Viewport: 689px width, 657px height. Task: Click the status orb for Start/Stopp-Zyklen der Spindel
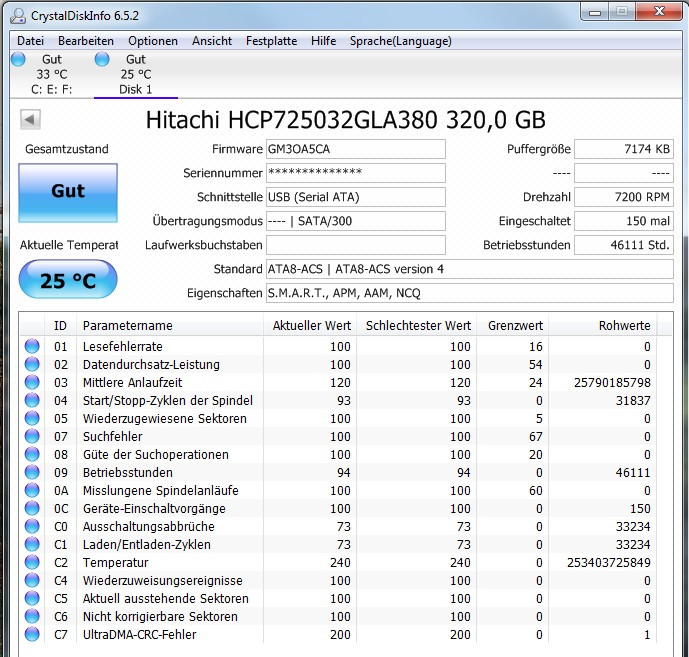point(32,400)
